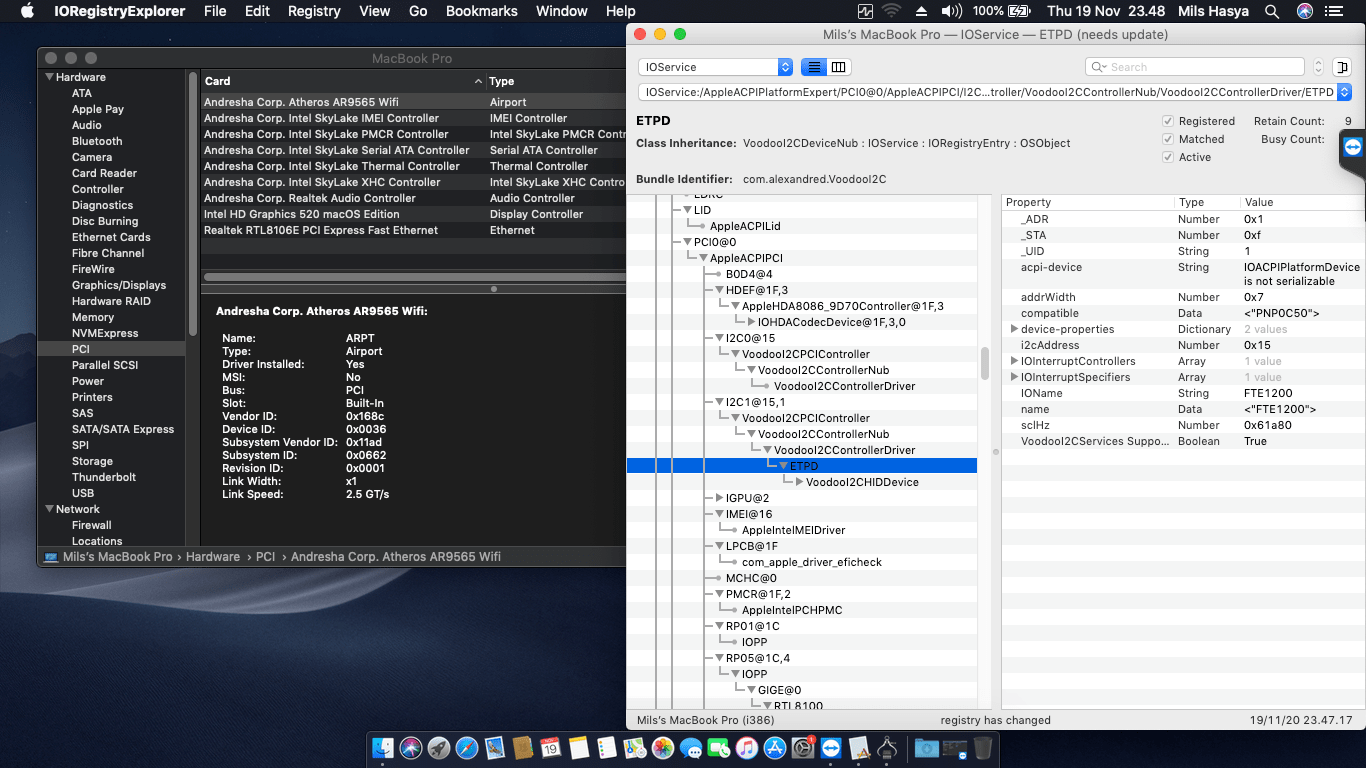Open Spotlight search in menu bar
The image size is (1366, 768).
point(1272,11)
